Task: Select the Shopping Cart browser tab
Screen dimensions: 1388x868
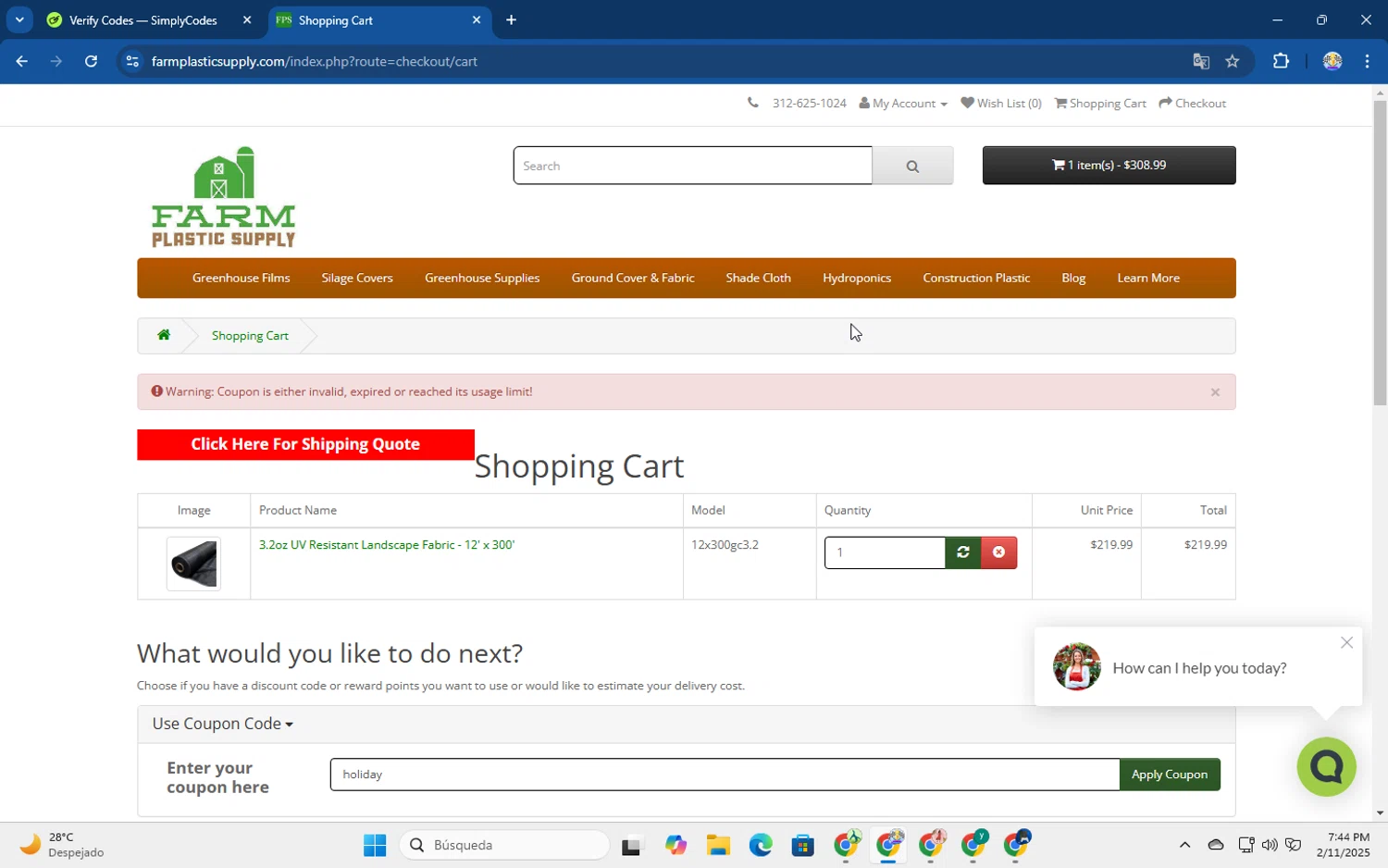Action: [x=379, y=19]
